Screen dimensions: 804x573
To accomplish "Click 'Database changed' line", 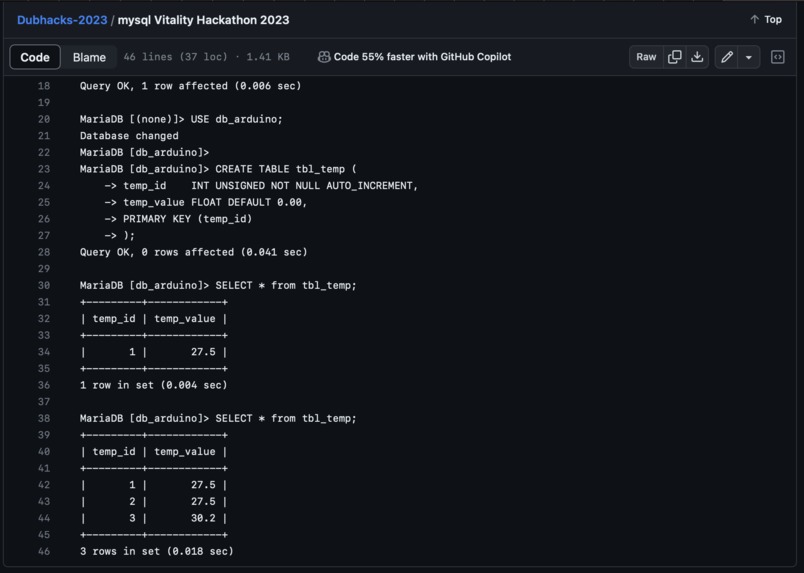I will coord(129,135).
